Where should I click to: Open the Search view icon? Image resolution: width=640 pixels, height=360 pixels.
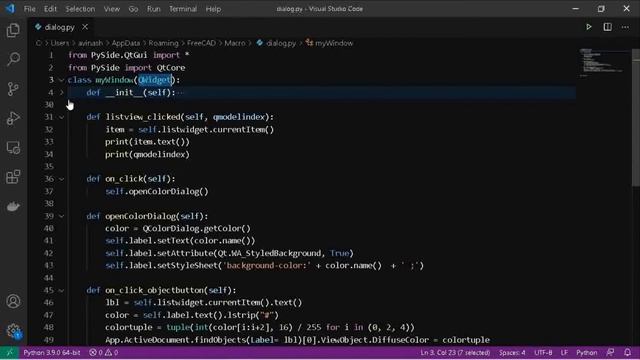coord(13,59)
